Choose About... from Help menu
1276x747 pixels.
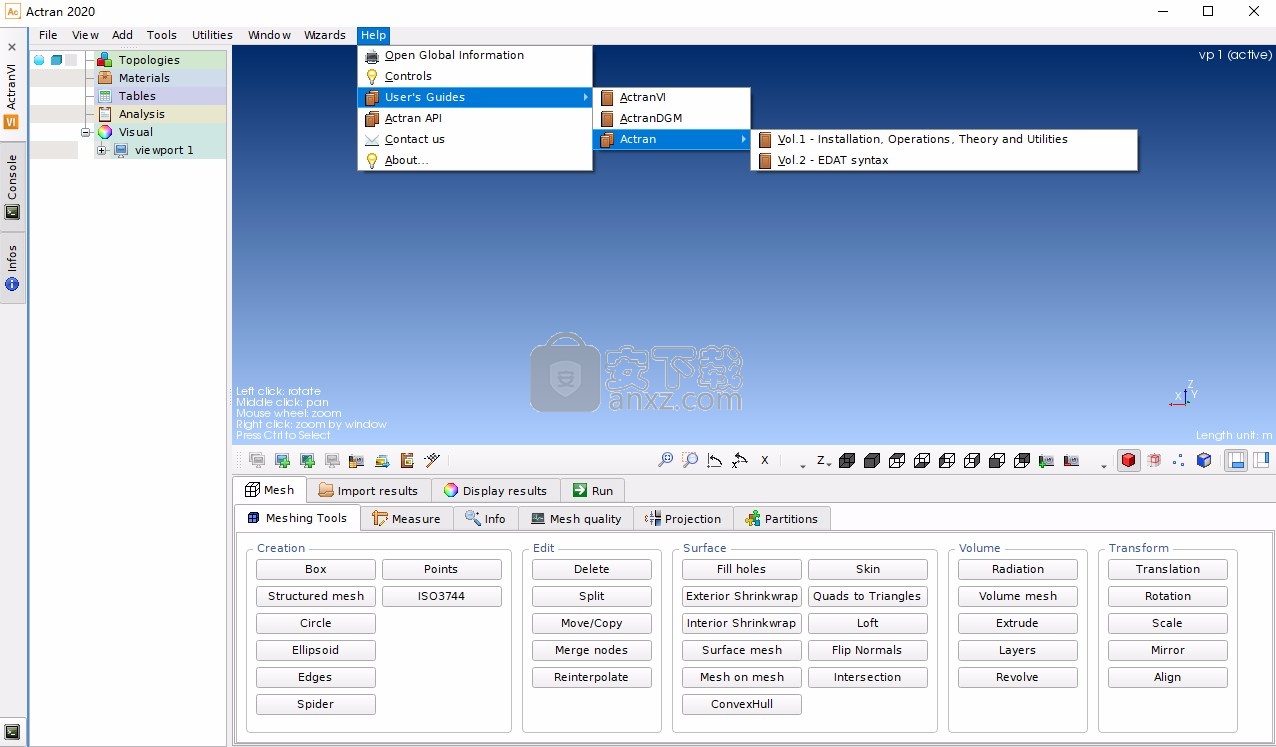click(475, 160)
